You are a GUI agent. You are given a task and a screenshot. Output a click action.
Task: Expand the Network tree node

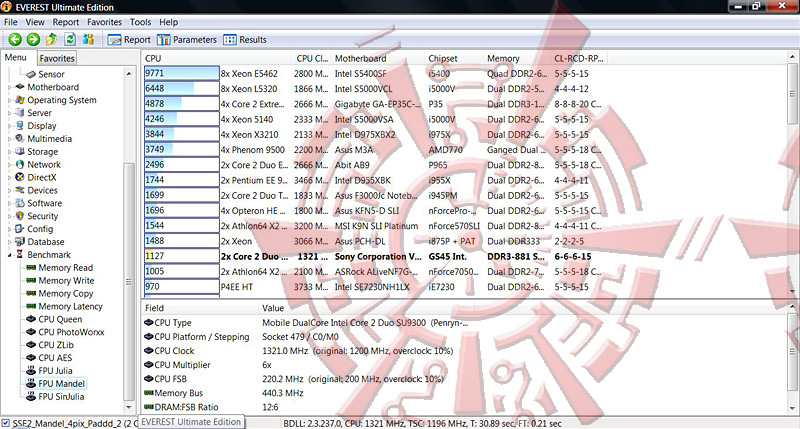tap(10, 164)
